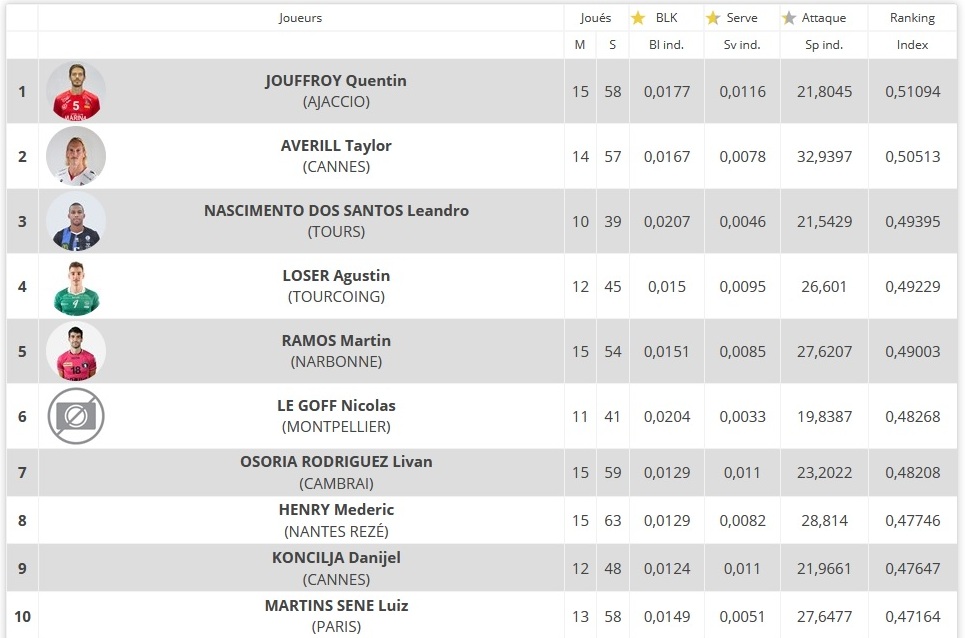Sort by the Ranking column header
Viewport: 965px width, 638px height.
coord(912,18)
